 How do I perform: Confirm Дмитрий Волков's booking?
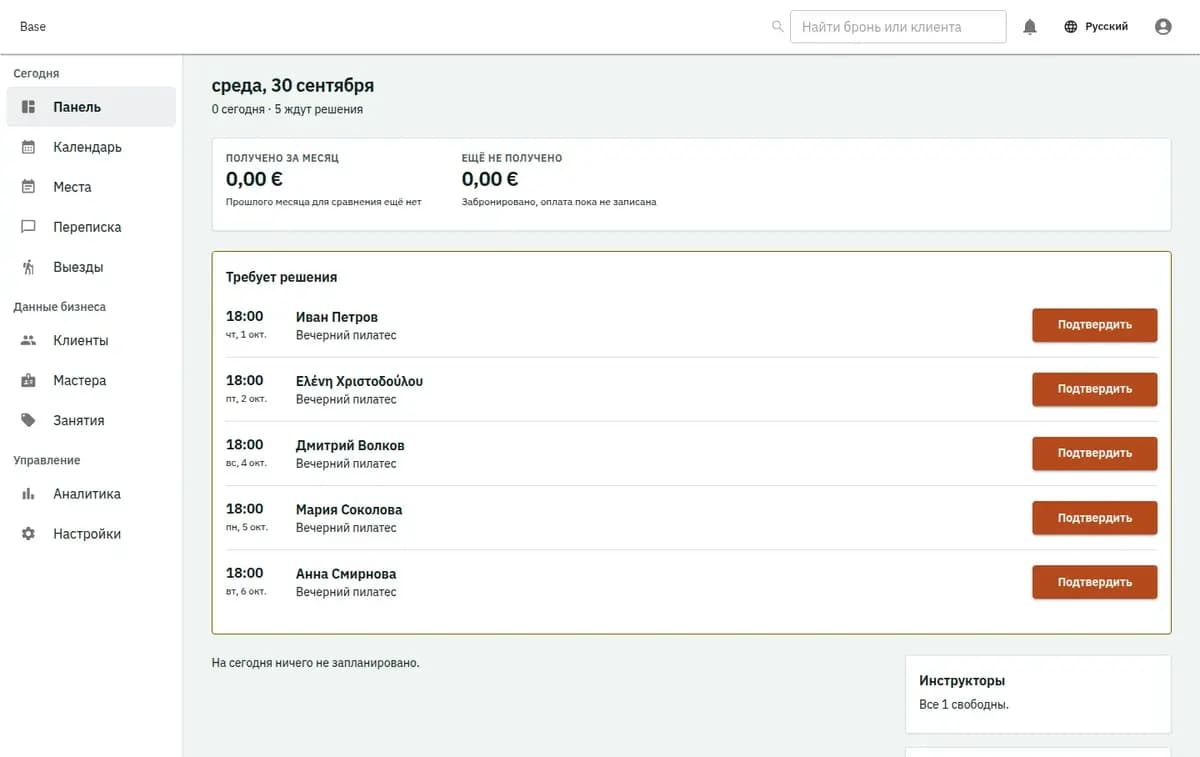pos(1095,453)
